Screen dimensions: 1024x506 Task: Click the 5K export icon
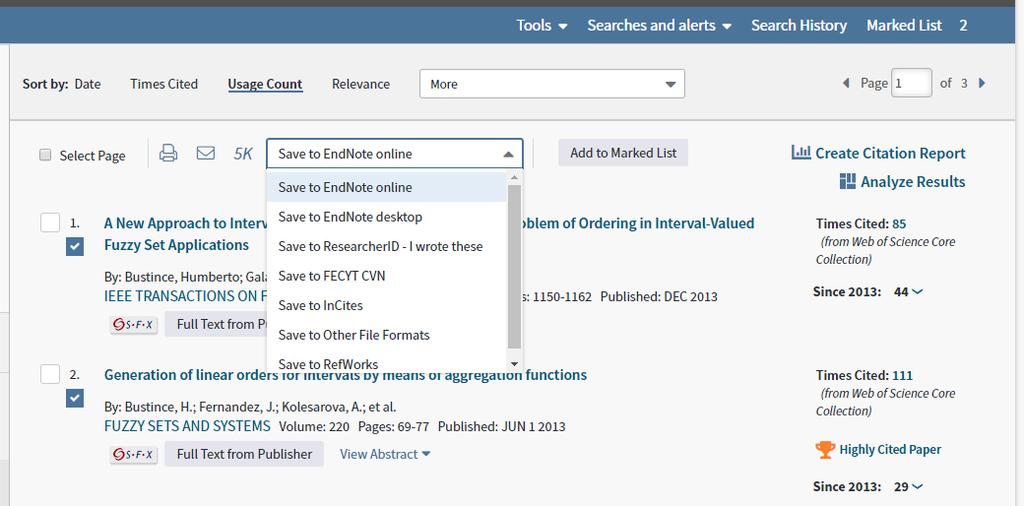pos(243,153)
